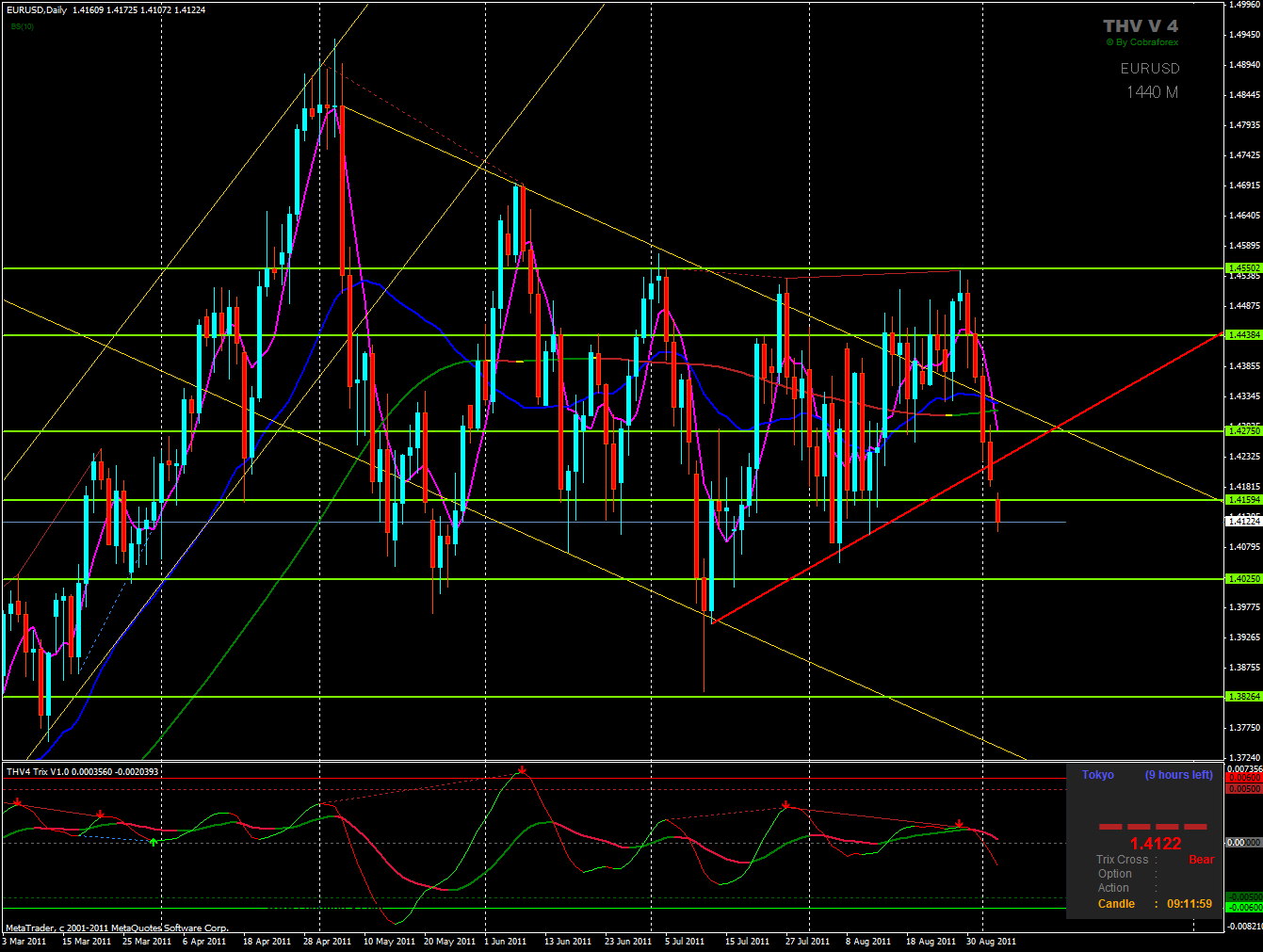
Task: Select the green 1.45502 price level tag
Action: point(1243,268)
